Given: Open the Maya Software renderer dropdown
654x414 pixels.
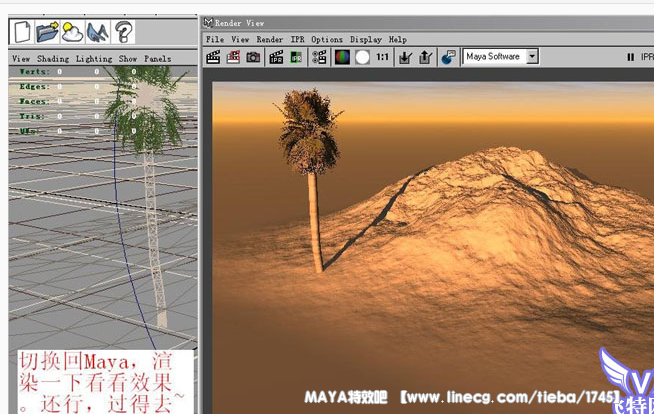Looking at the screenshot, I should pos(532,57).
